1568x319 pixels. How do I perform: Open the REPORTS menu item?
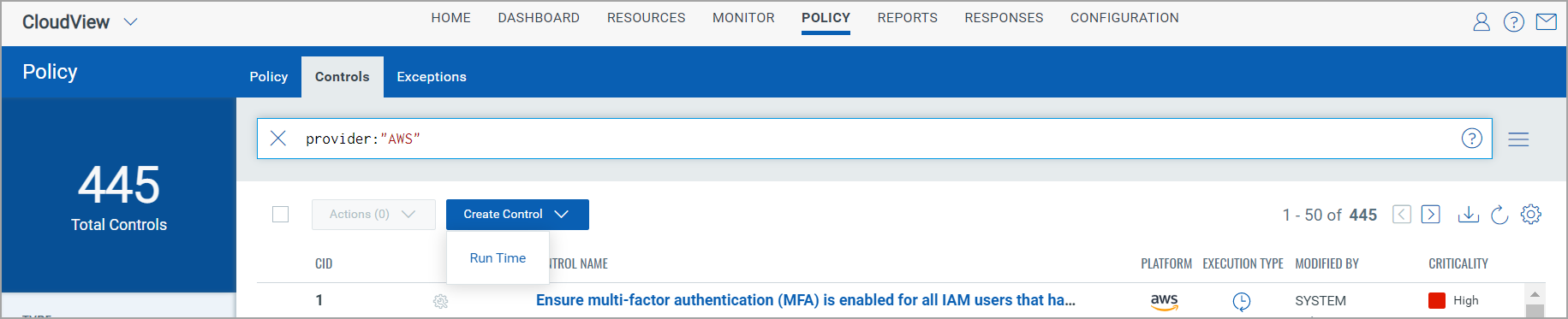pyautogui.click(x=908, y=18)
